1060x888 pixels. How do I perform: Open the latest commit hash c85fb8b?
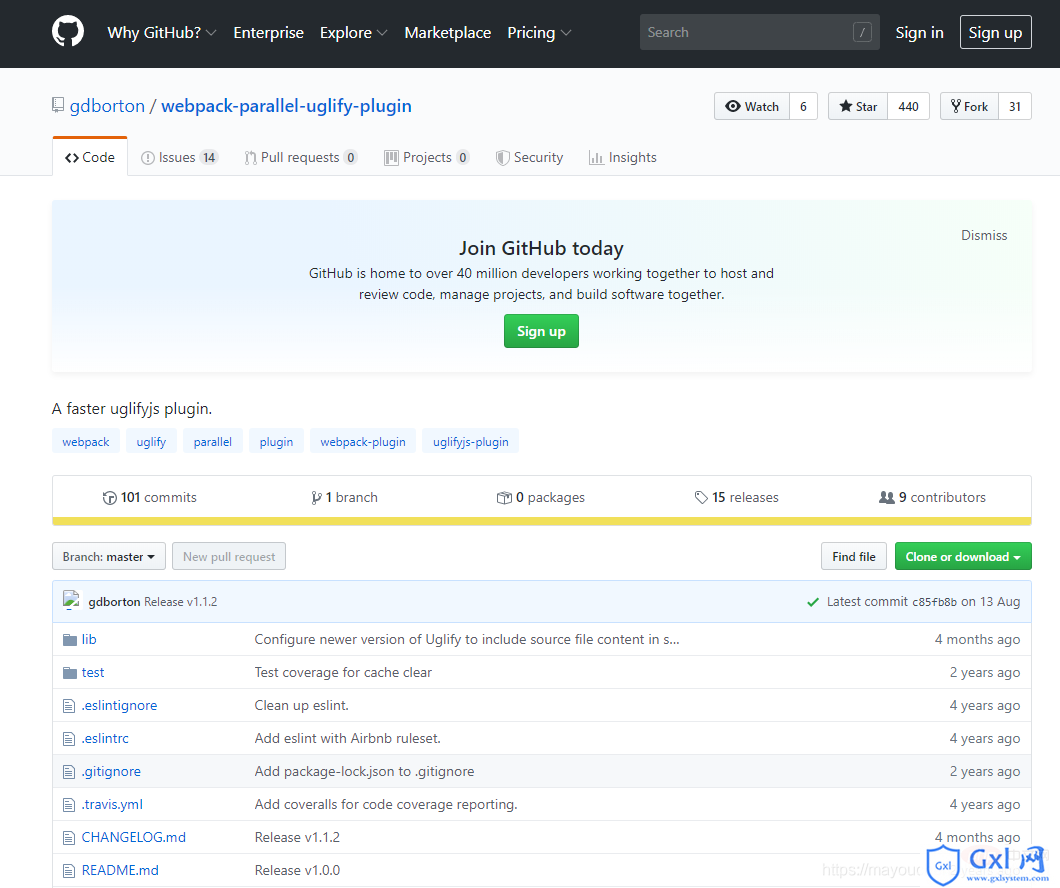[934, 602]
